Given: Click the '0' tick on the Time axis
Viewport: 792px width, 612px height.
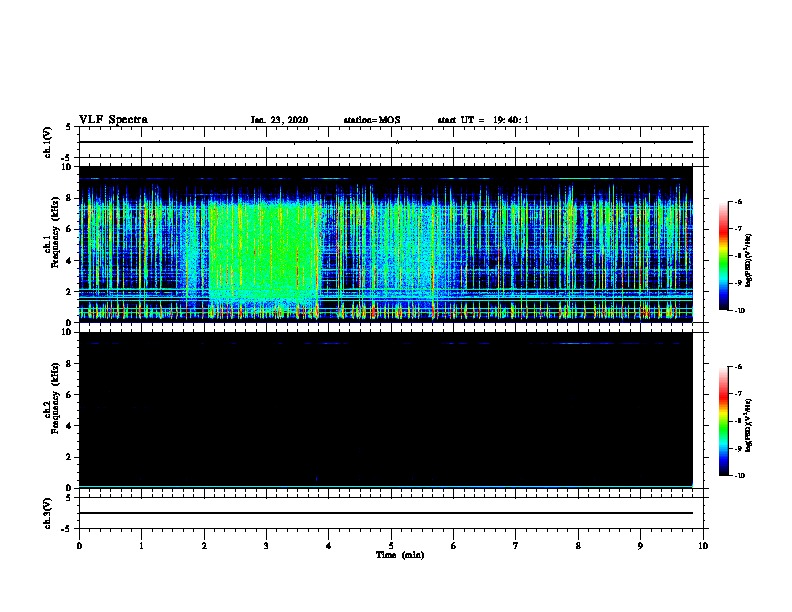Looking at the screenshot, I should 79,546.
